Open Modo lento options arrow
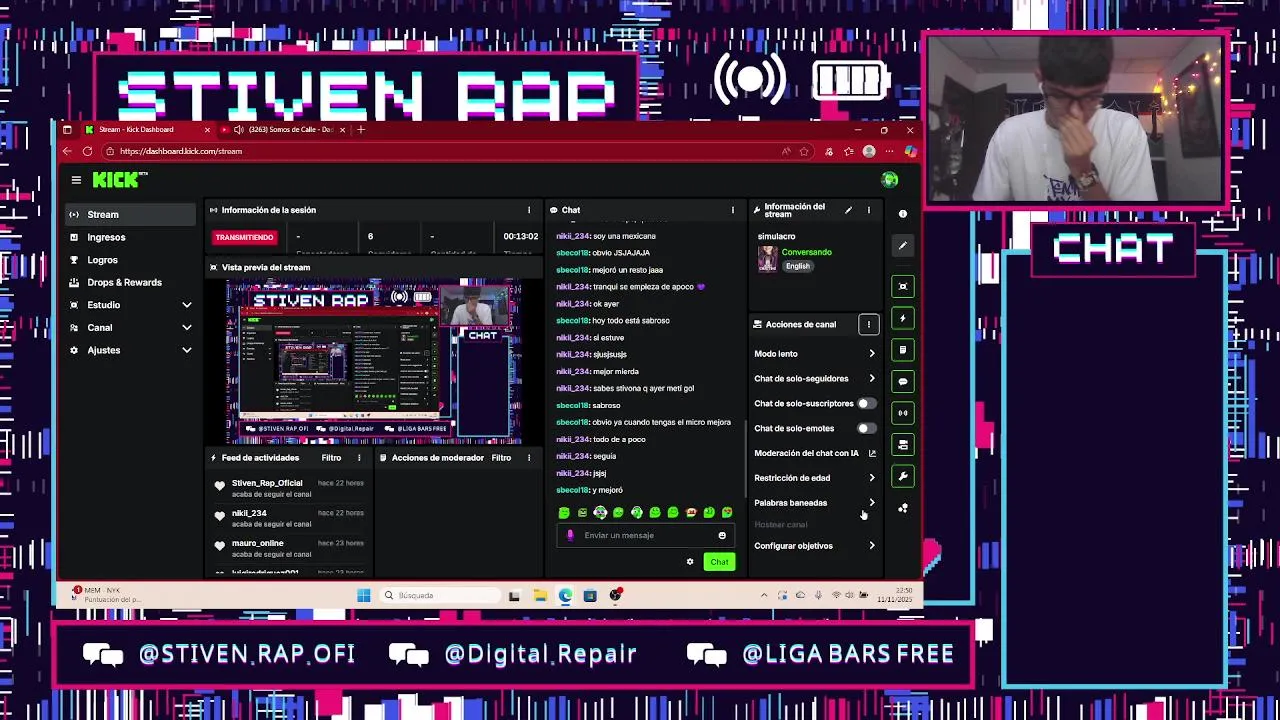This screenshot has height=720, width=1280. (871, 353)
